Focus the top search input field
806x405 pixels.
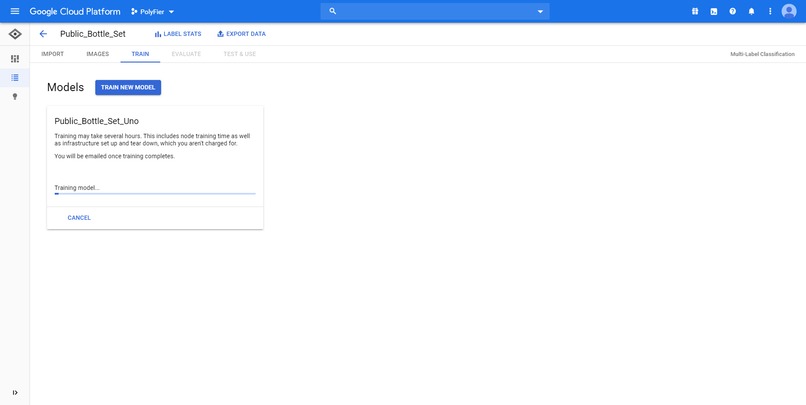(x=434, y=11)
